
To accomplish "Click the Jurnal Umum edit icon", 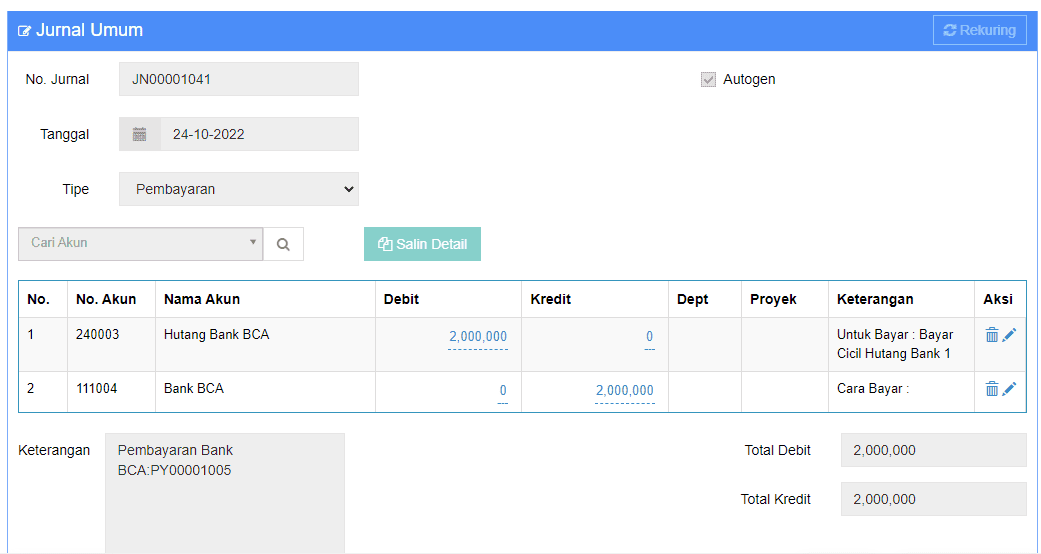I will [x=25, y=31].
